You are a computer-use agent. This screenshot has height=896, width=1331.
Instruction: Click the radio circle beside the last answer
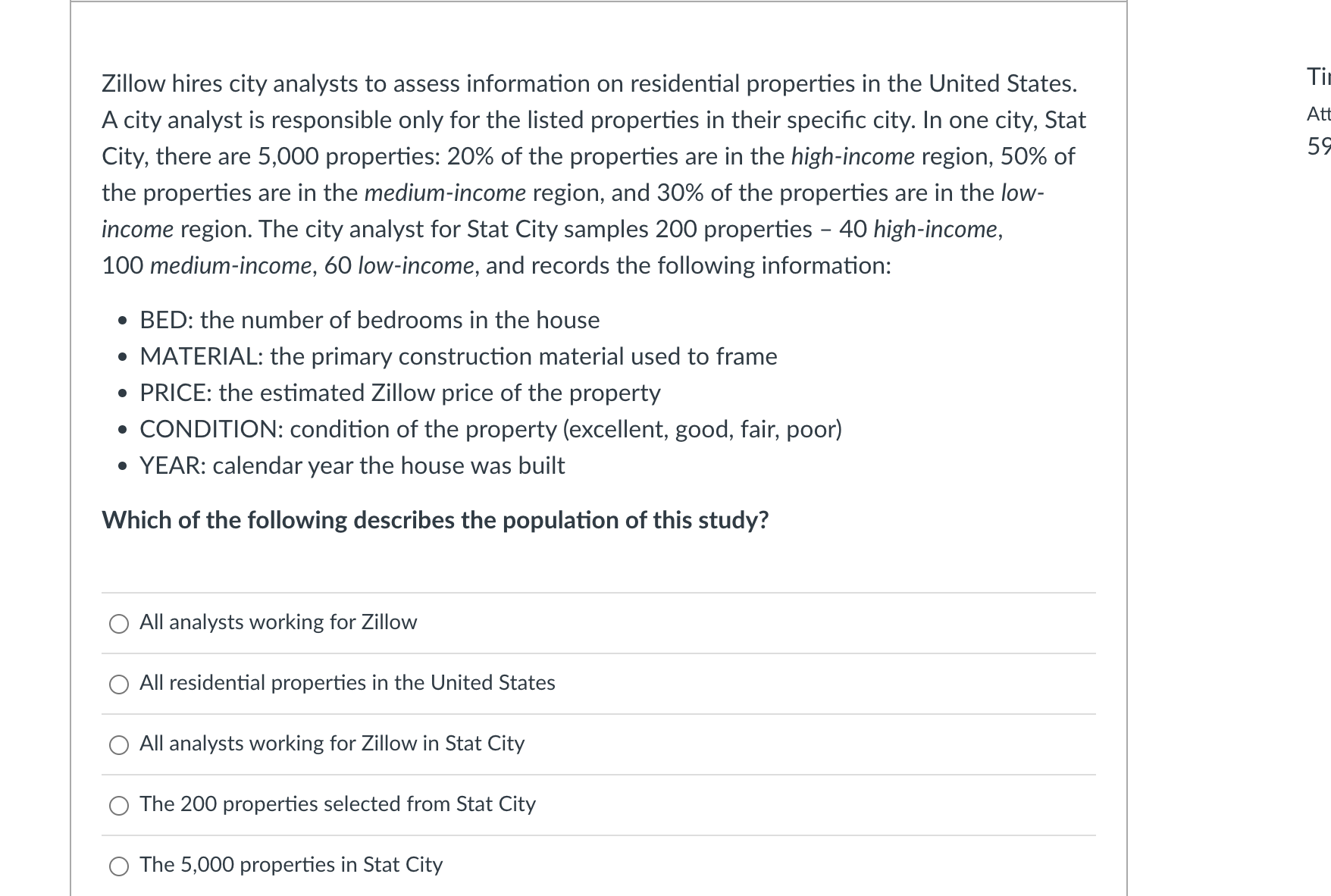click(117, 865)
